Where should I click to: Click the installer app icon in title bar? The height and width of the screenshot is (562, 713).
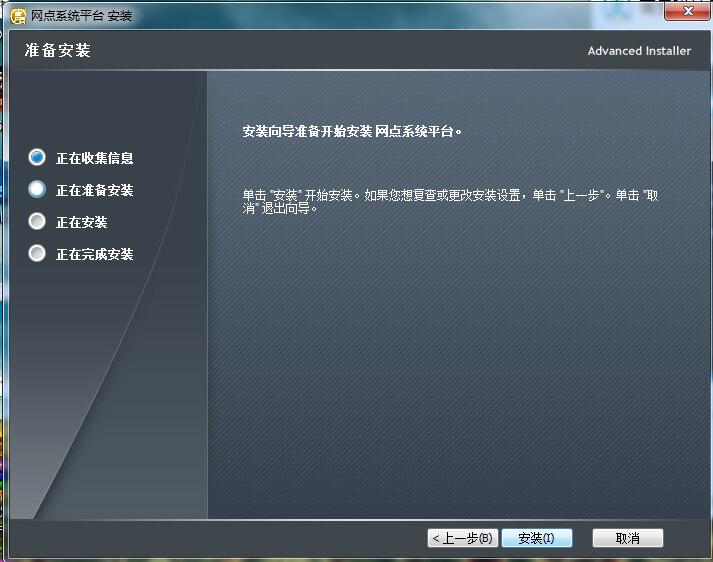click(17, 15)
